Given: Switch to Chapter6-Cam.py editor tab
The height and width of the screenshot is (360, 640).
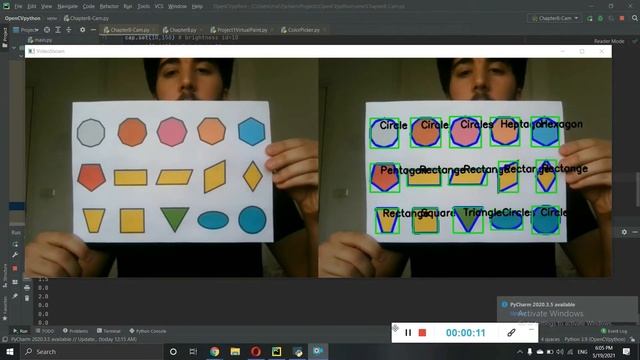Looking at the screenshot, I should (x=129, y=30).
